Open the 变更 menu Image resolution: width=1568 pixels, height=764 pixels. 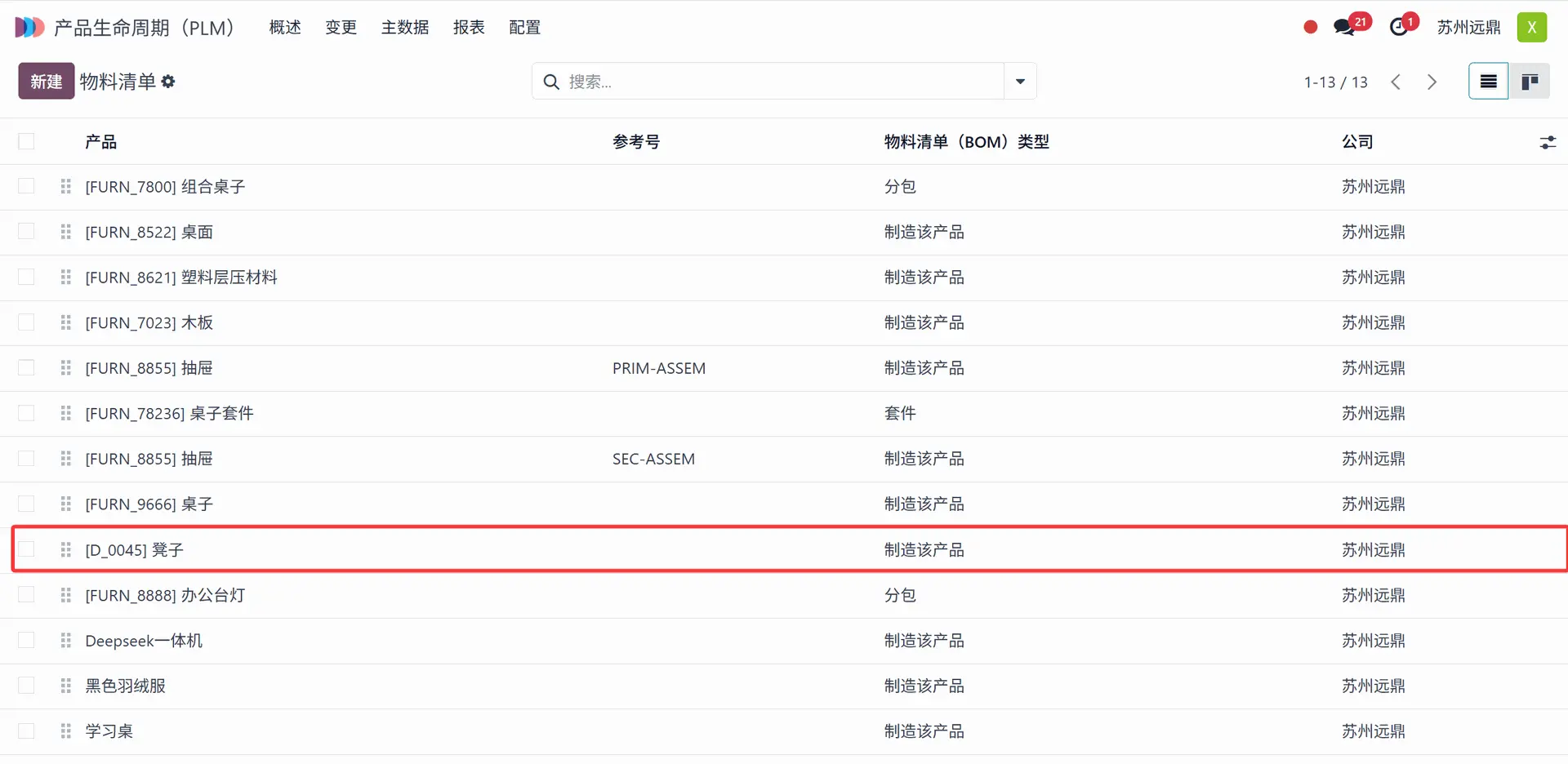(341, 27)
